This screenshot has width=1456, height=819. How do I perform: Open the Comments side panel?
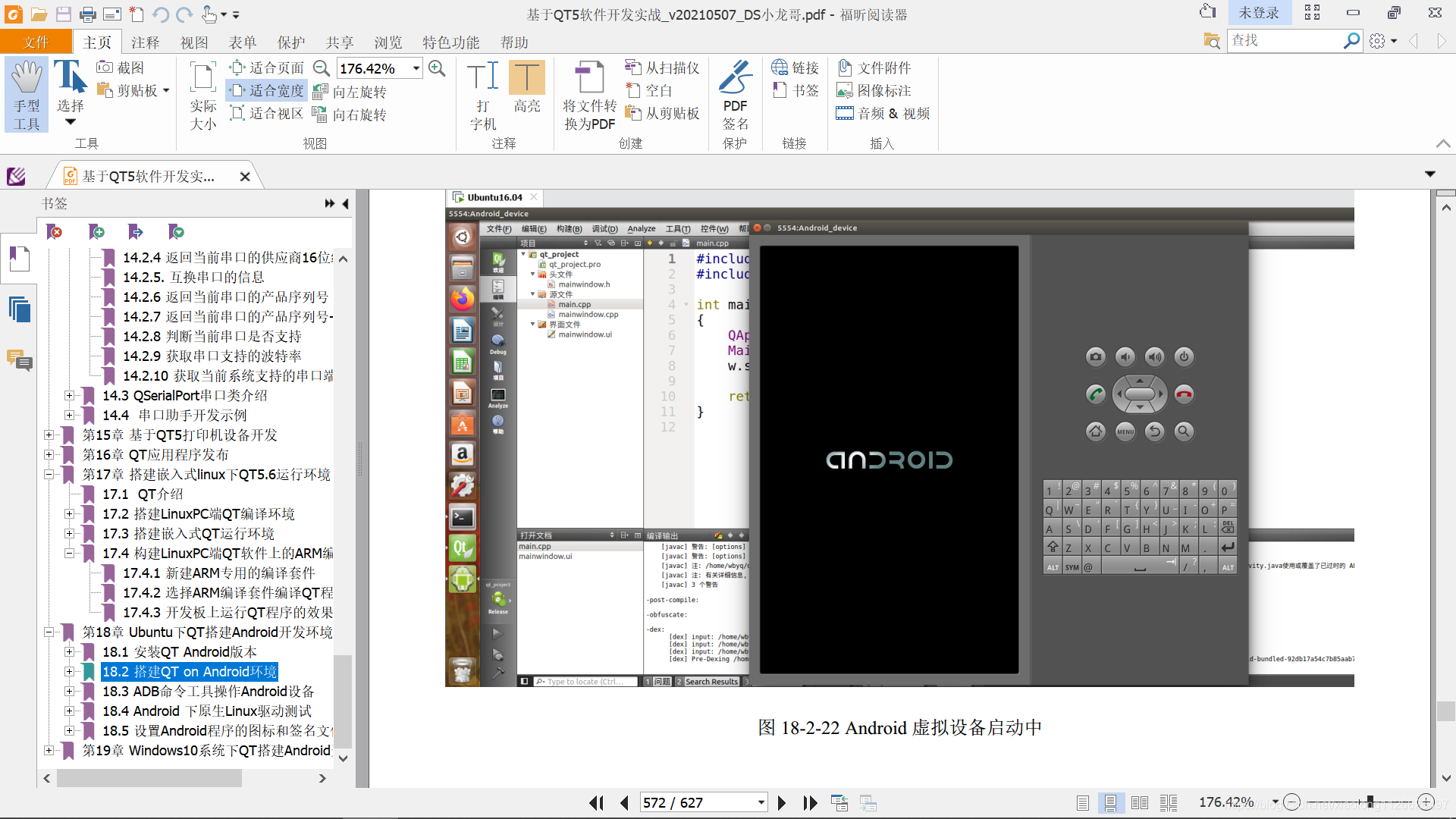(x=20, y=359)
